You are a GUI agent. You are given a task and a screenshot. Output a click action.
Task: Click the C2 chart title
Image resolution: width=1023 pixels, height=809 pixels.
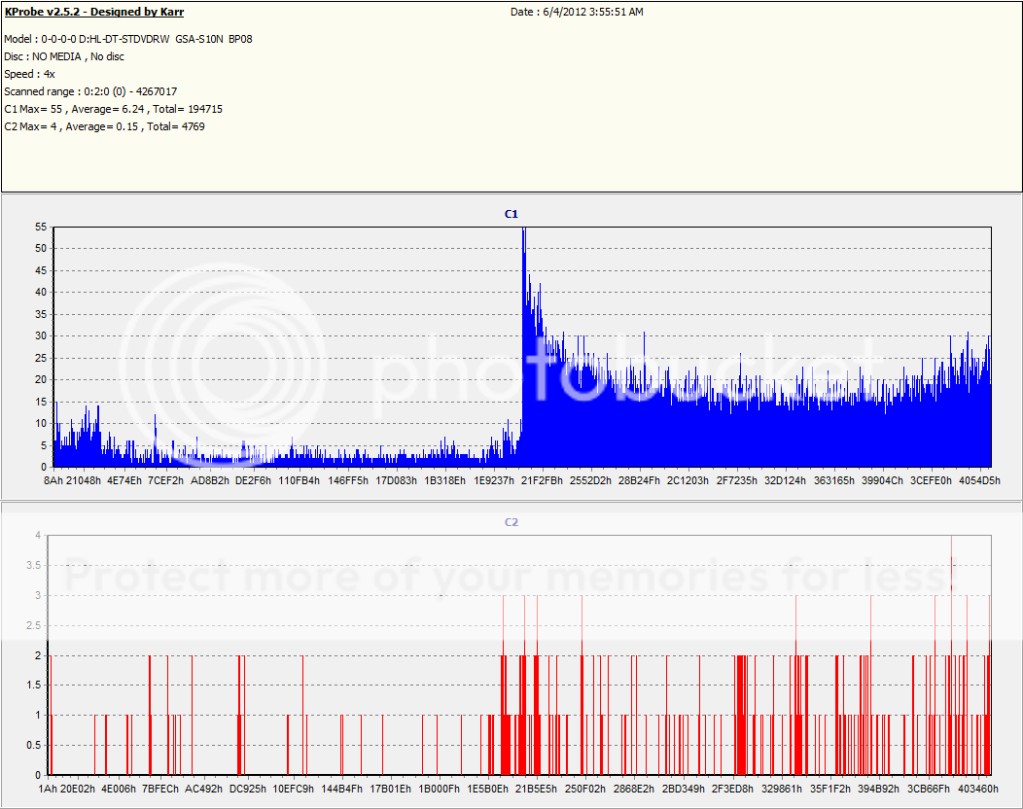511,522
